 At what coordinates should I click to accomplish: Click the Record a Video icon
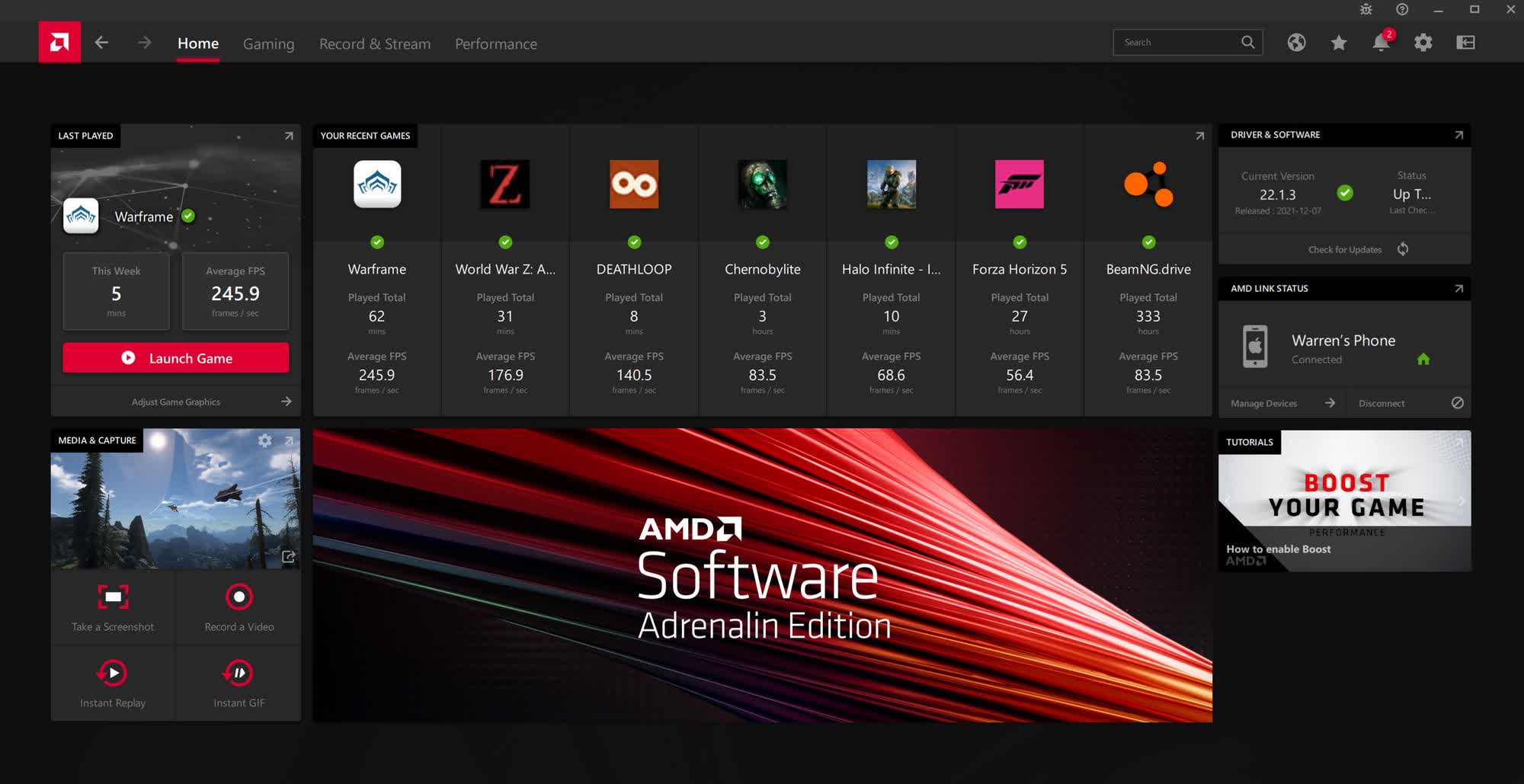pos(238,597)
